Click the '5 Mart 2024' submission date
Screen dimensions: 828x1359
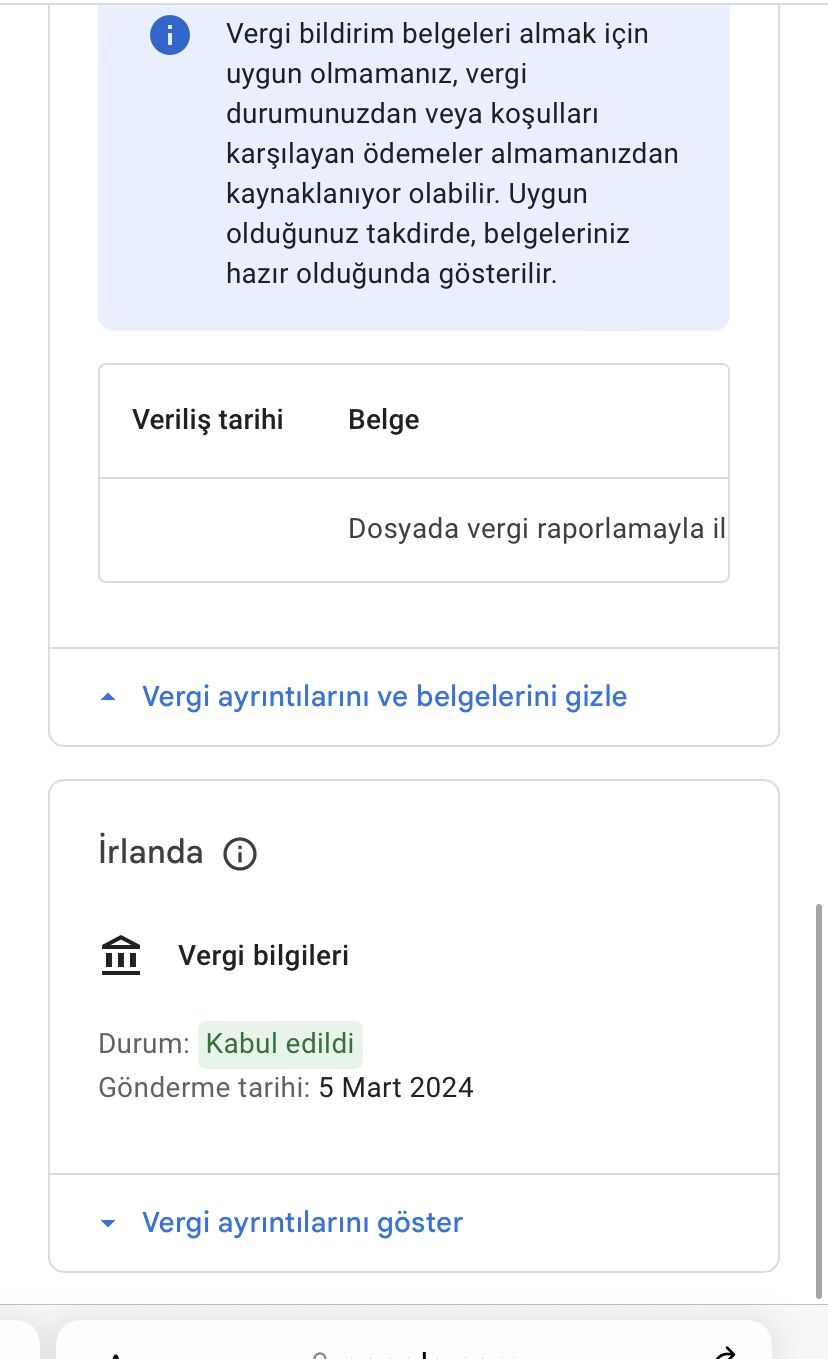point(396,1087)
